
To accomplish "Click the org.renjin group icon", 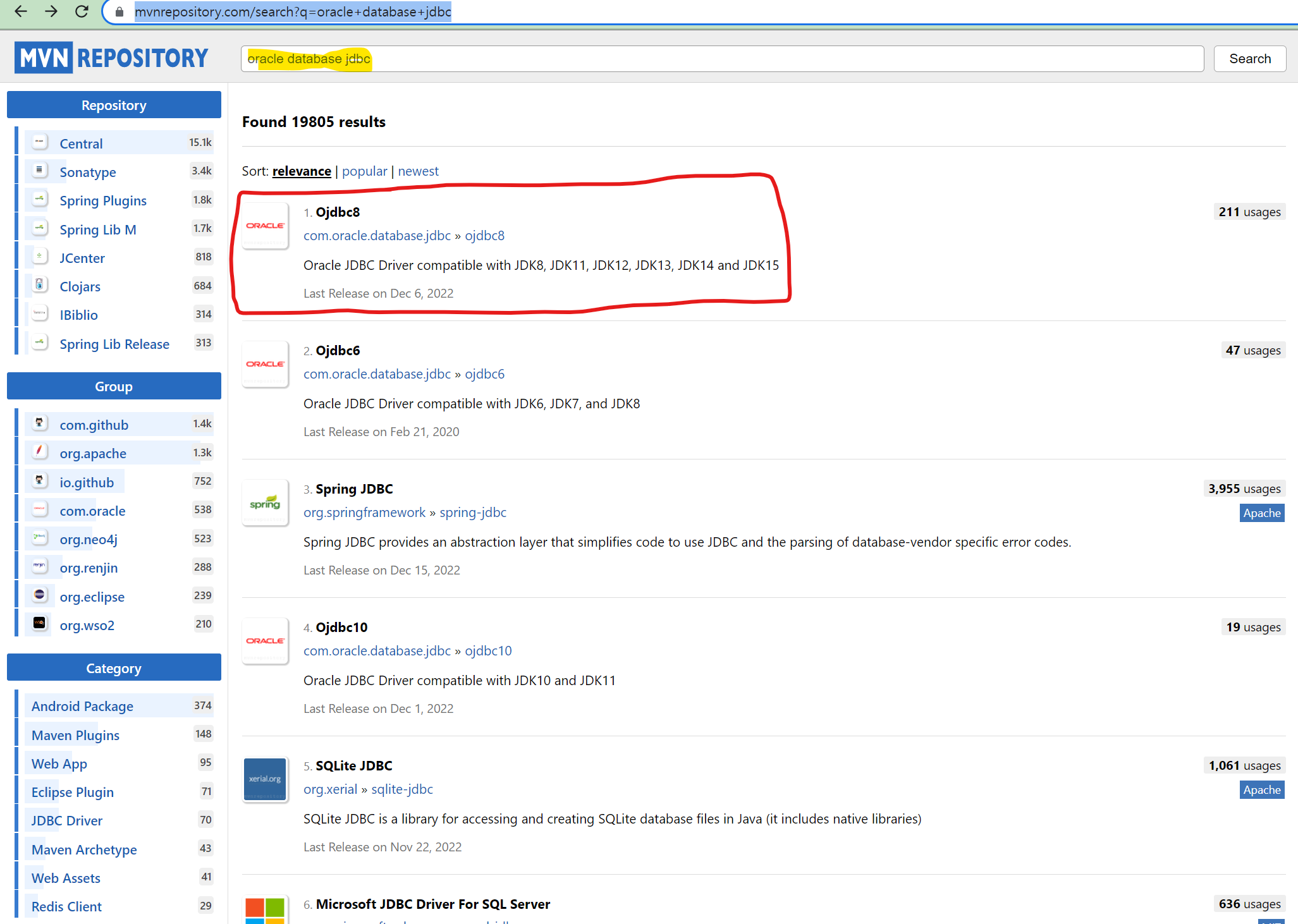I will tap(39, 566).
